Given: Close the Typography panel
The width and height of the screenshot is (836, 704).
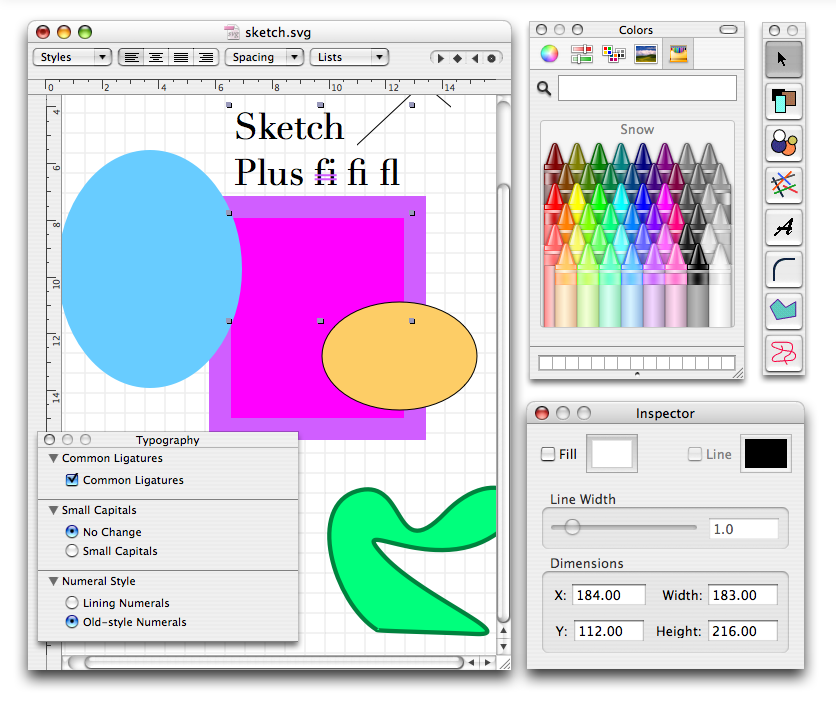Looking at the screenshot, I should coord(50,439).
